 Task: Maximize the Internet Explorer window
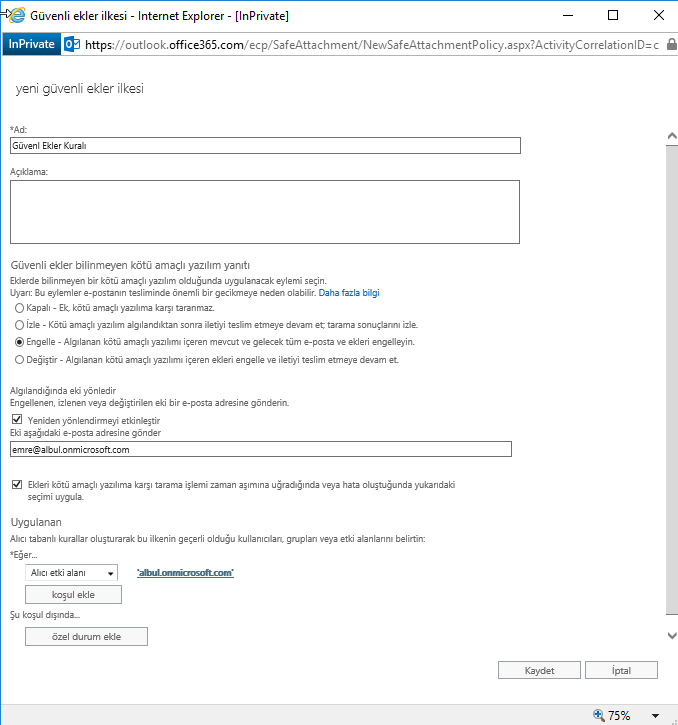613,15
